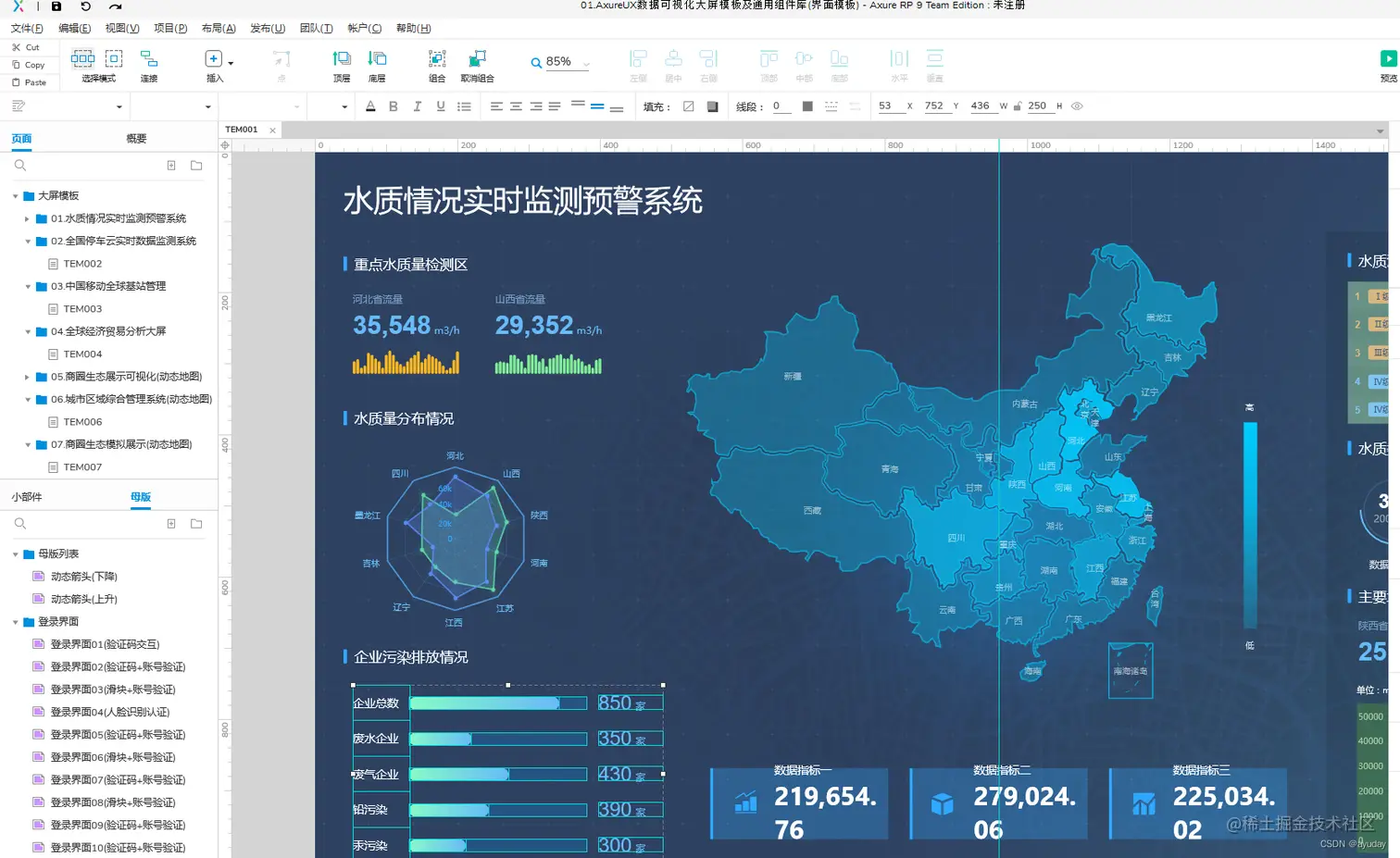
Task: Align text left
Action: tap(496, 106)
